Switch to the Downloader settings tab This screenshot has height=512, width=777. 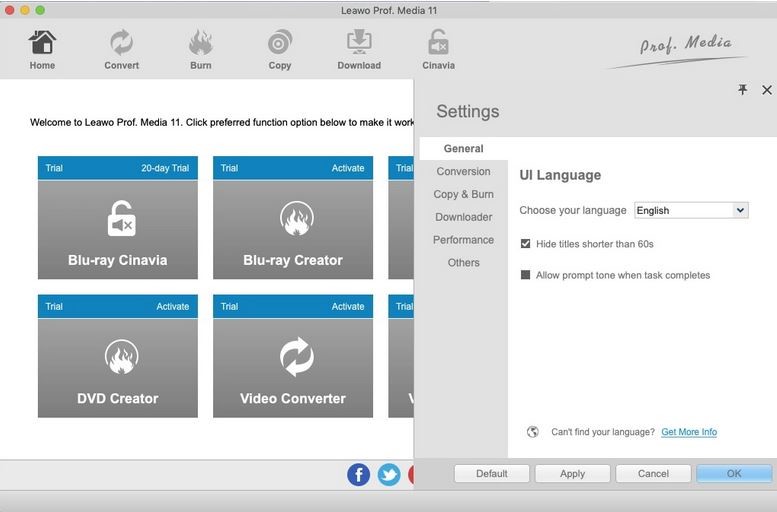coord(463,217)
